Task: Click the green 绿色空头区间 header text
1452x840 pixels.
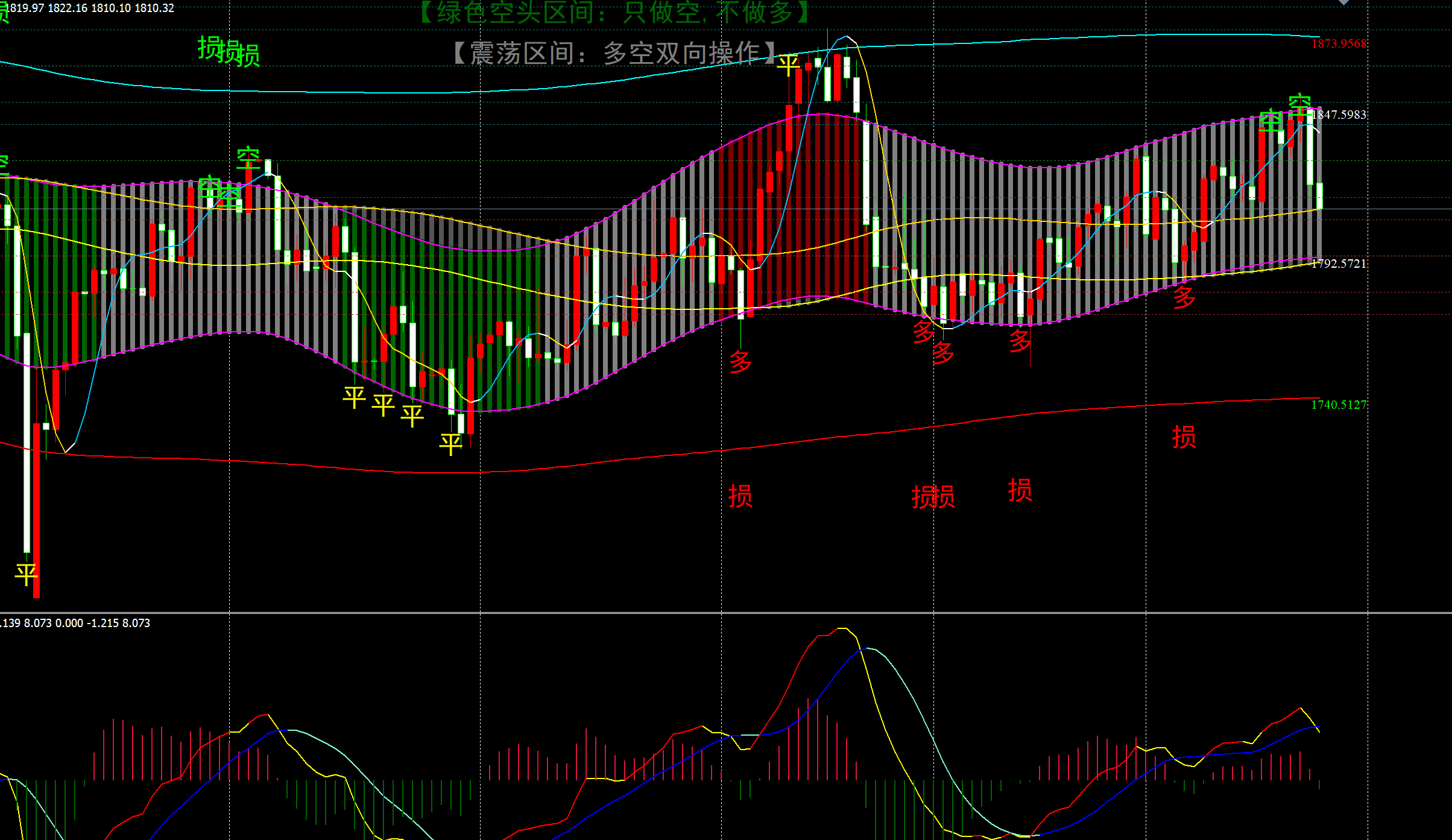Action: point(614,12)
